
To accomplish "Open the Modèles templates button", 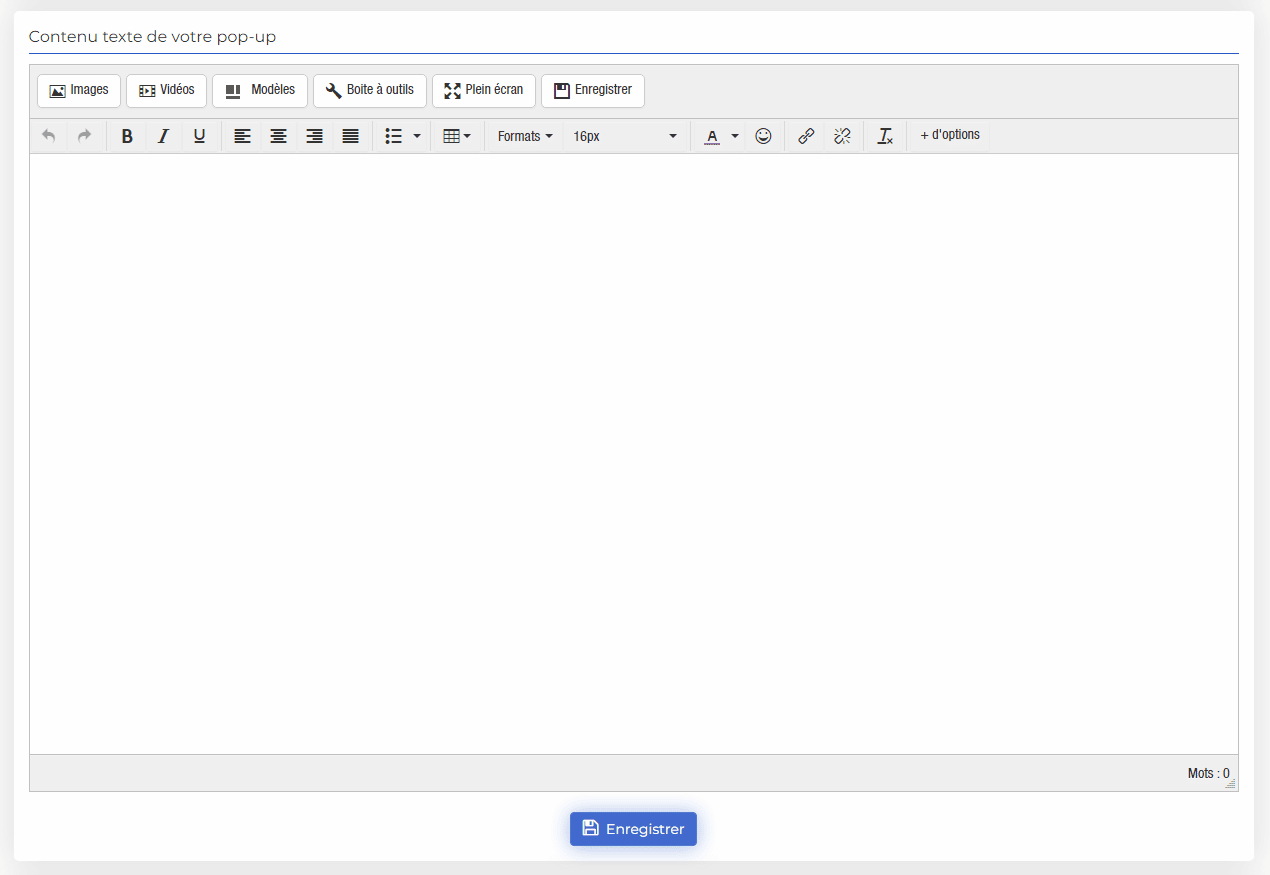I will pyautogui.click(x=260, y=90).
